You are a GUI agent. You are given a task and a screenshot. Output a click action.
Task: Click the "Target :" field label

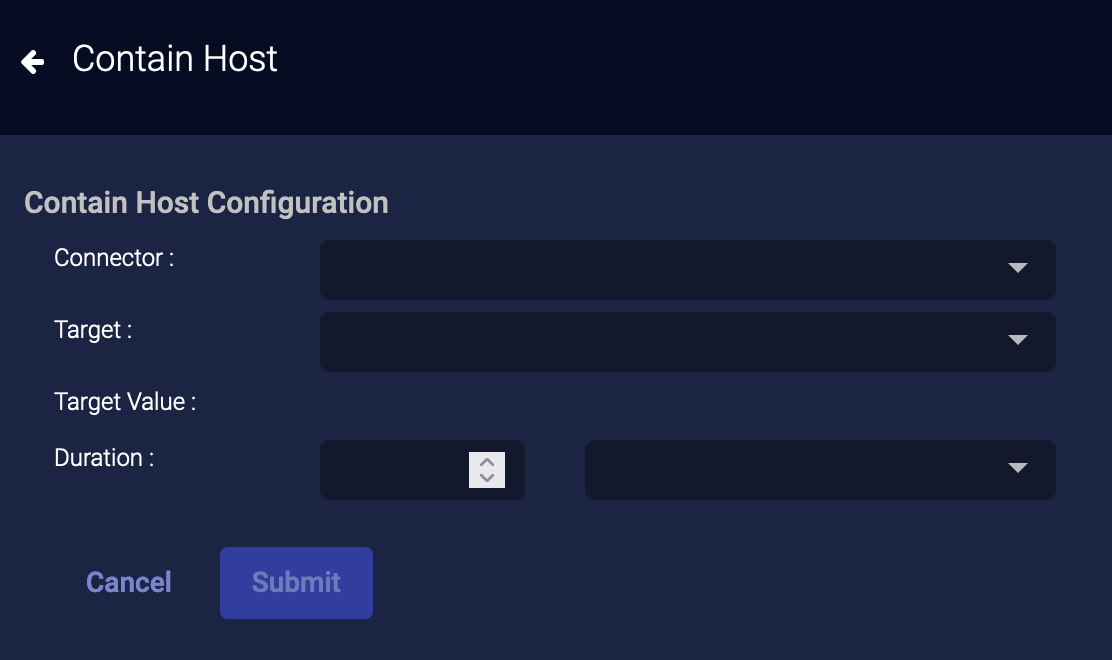[x=93, y=330]
